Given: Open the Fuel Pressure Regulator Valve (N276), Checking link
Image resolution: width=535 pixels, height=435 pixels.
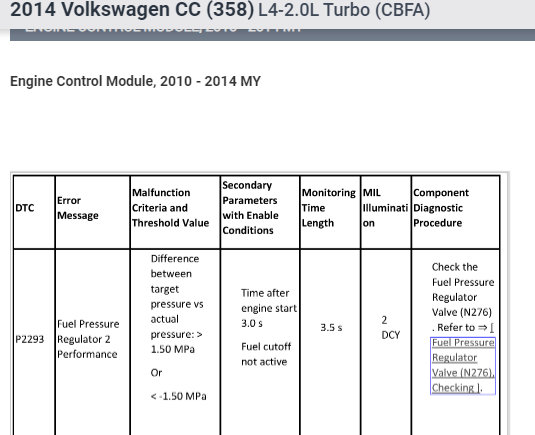Looking at the screenshot, I should (463, 365).
